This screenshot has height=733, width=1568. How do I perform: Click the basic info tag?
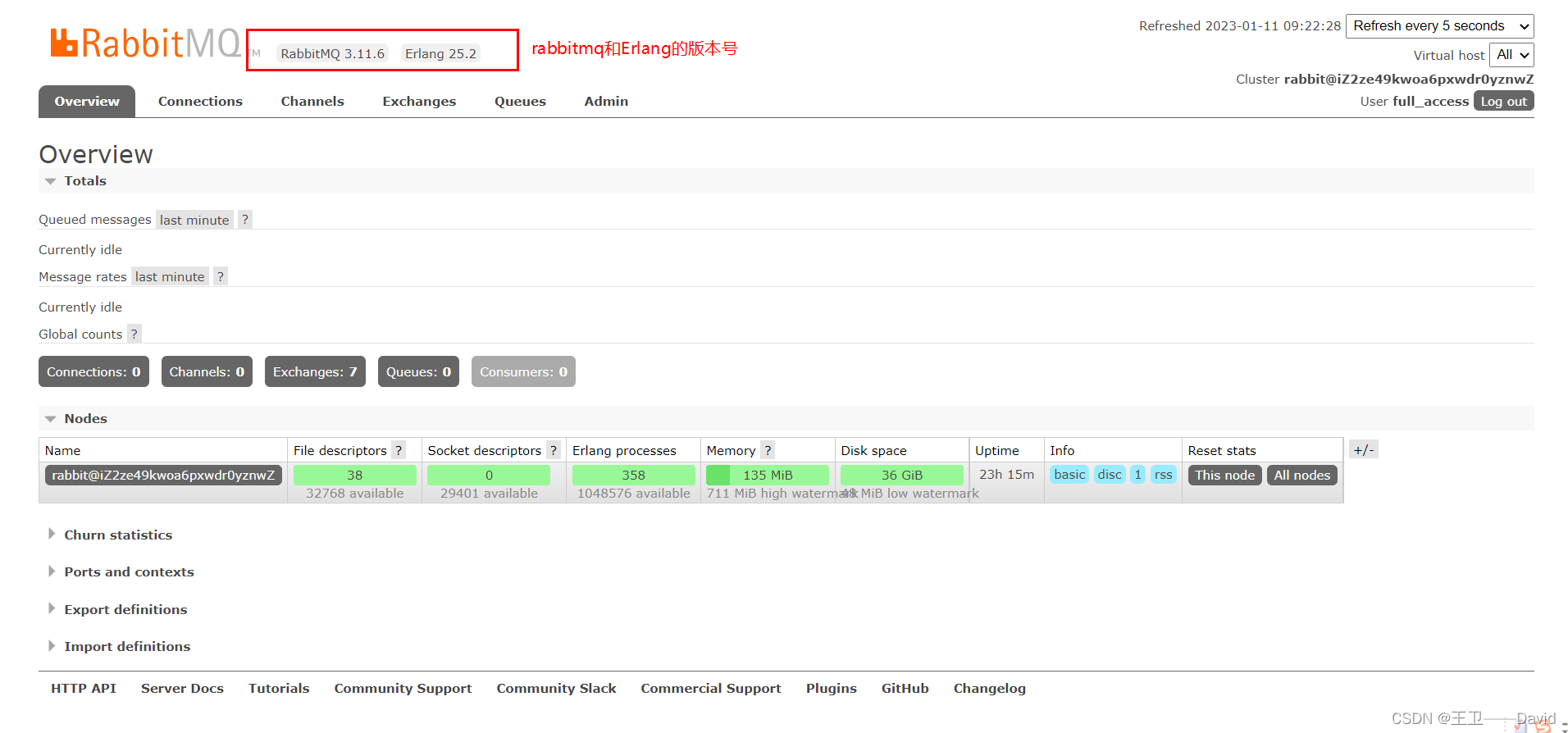1069,475
